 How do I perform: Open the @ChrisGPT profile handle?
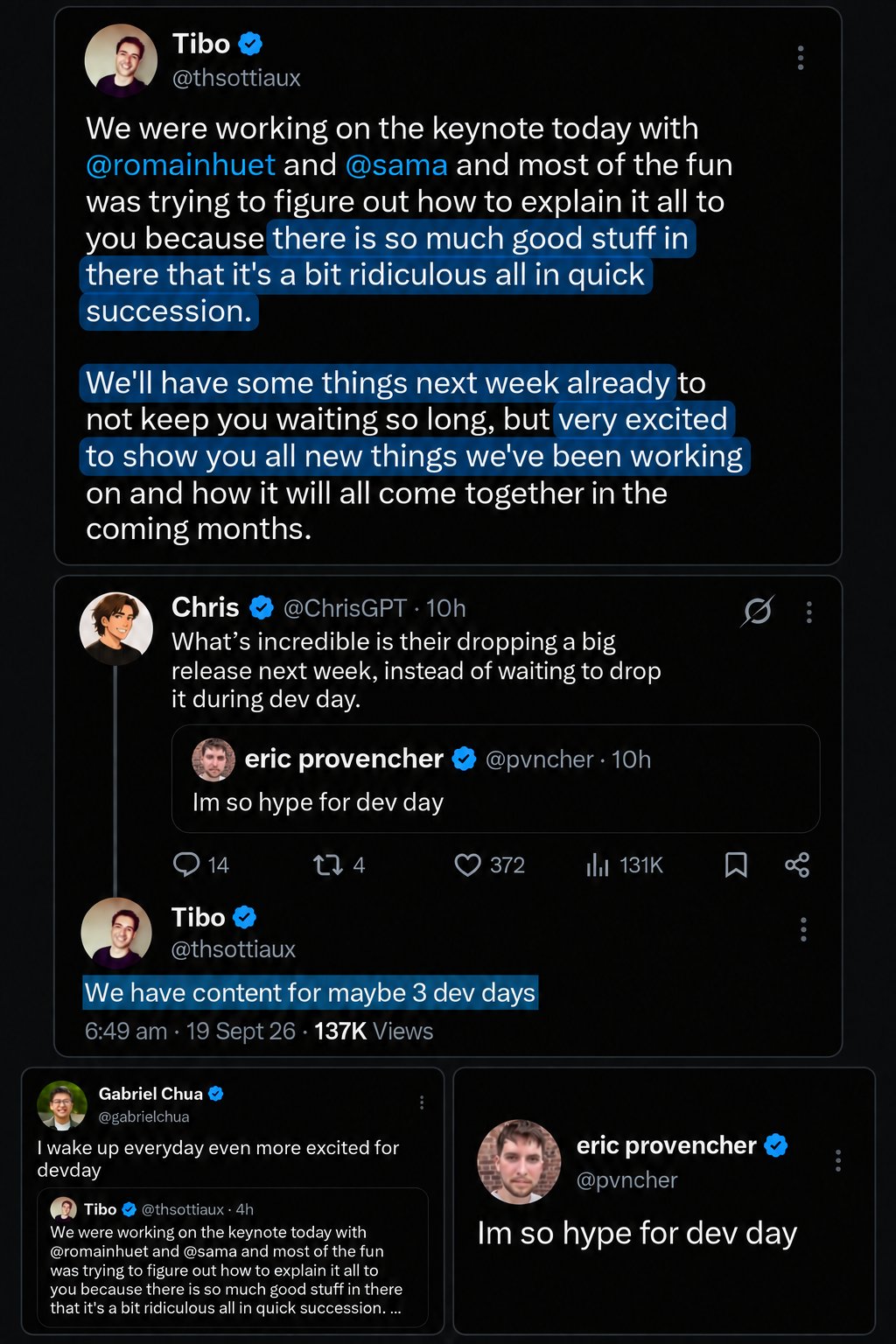pos(345,608)
